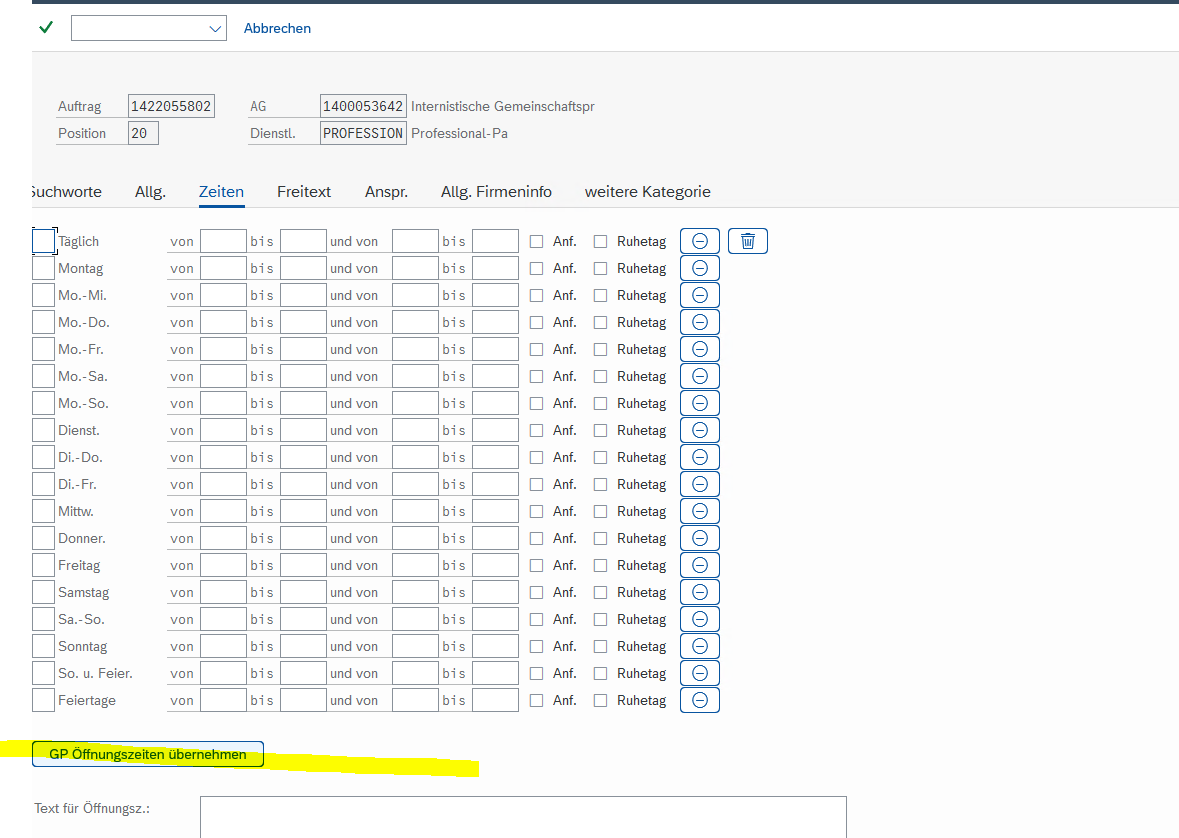Click second 'von' field for Feiertage
This screenshot has height=838, width=1179.
tap(415, 700)
